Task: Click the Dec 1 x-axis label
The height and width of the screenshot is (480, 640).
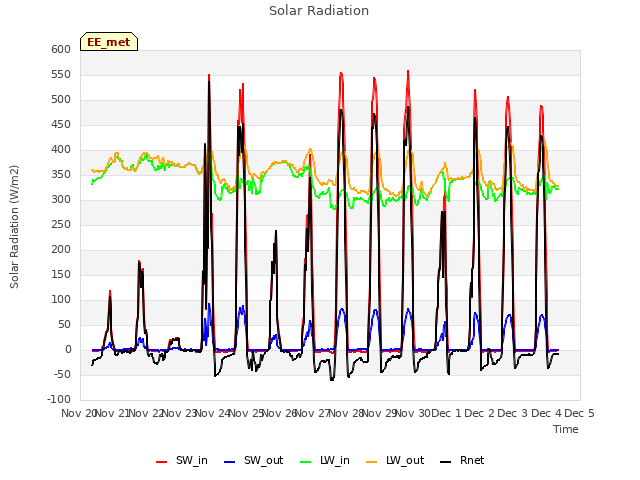Action: 446,413
